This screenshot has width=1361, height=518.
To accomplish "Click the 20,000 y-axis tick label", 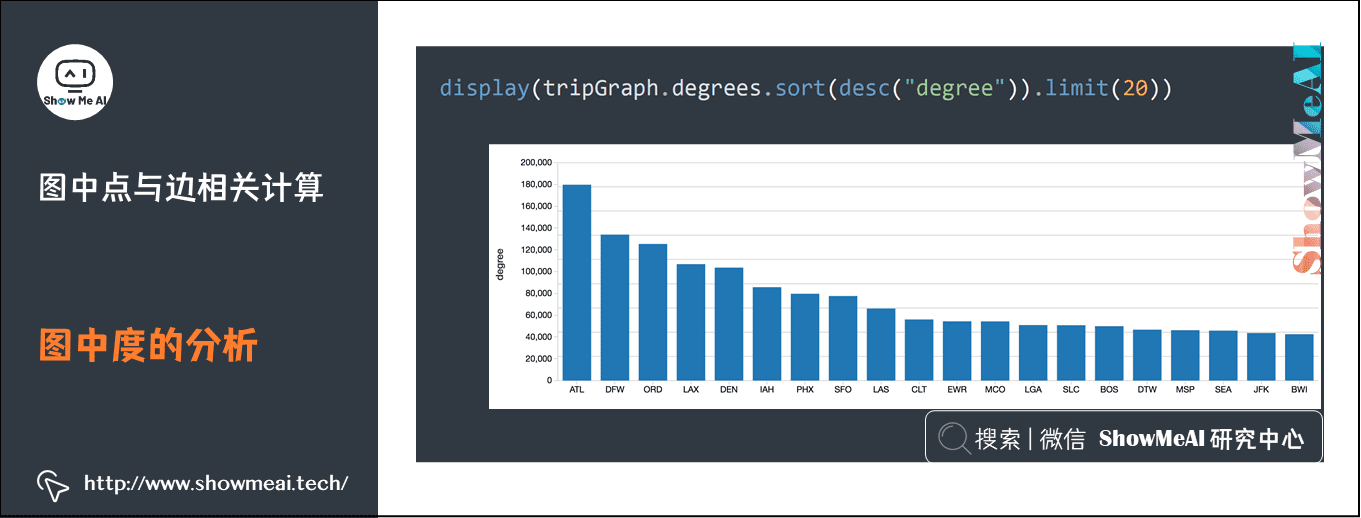I will pos(538,358).
